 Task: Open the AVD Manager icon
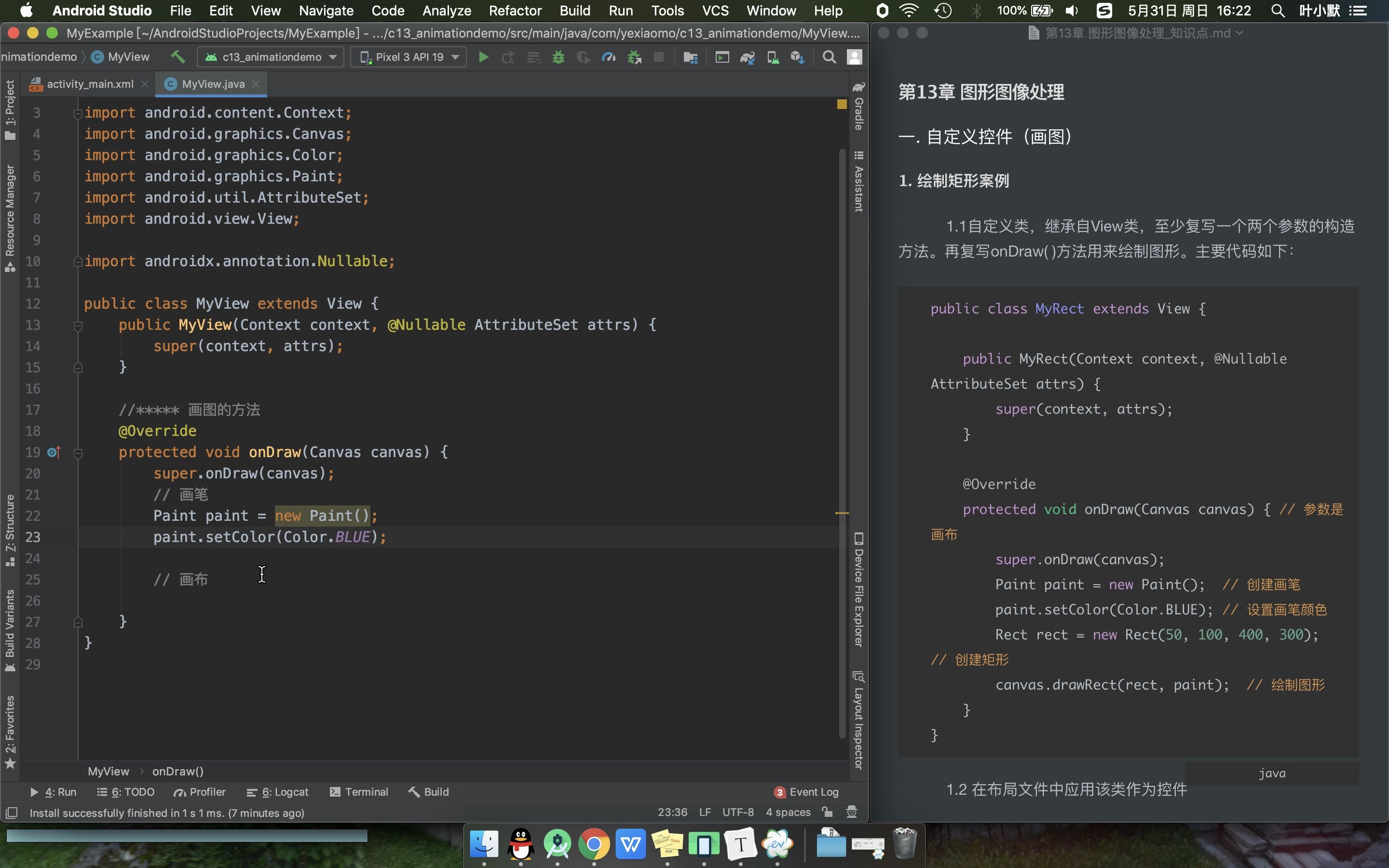tap(773, 57)
